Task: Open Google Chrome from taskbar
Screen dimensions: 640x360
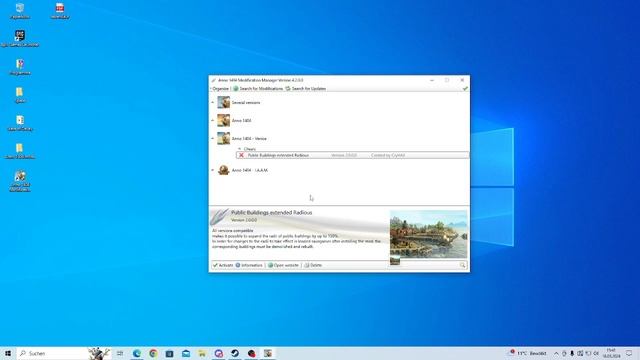Action: (x=153, y=353)
